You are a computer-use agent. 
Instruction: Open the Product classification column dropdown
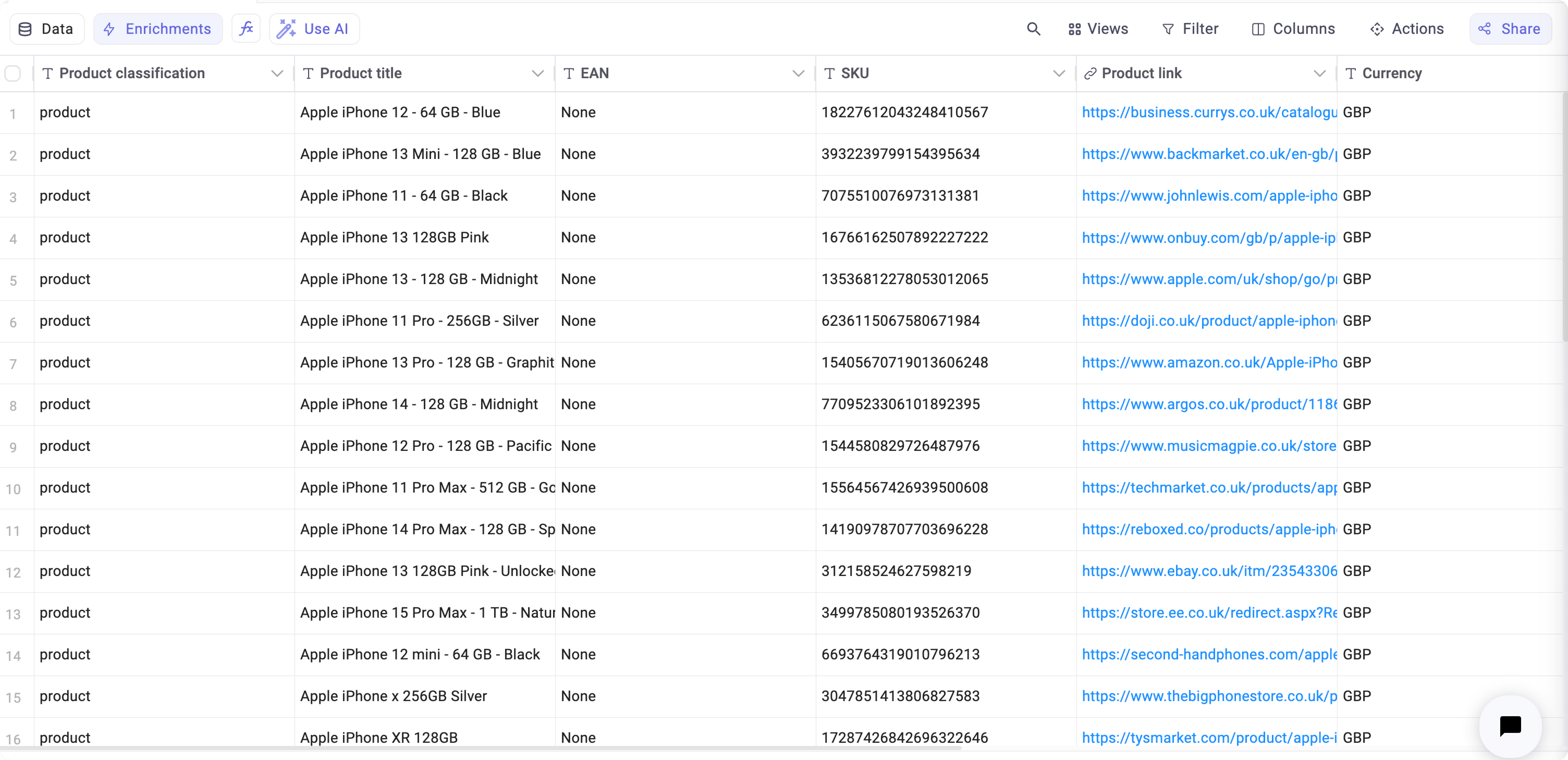click(278, 73)
